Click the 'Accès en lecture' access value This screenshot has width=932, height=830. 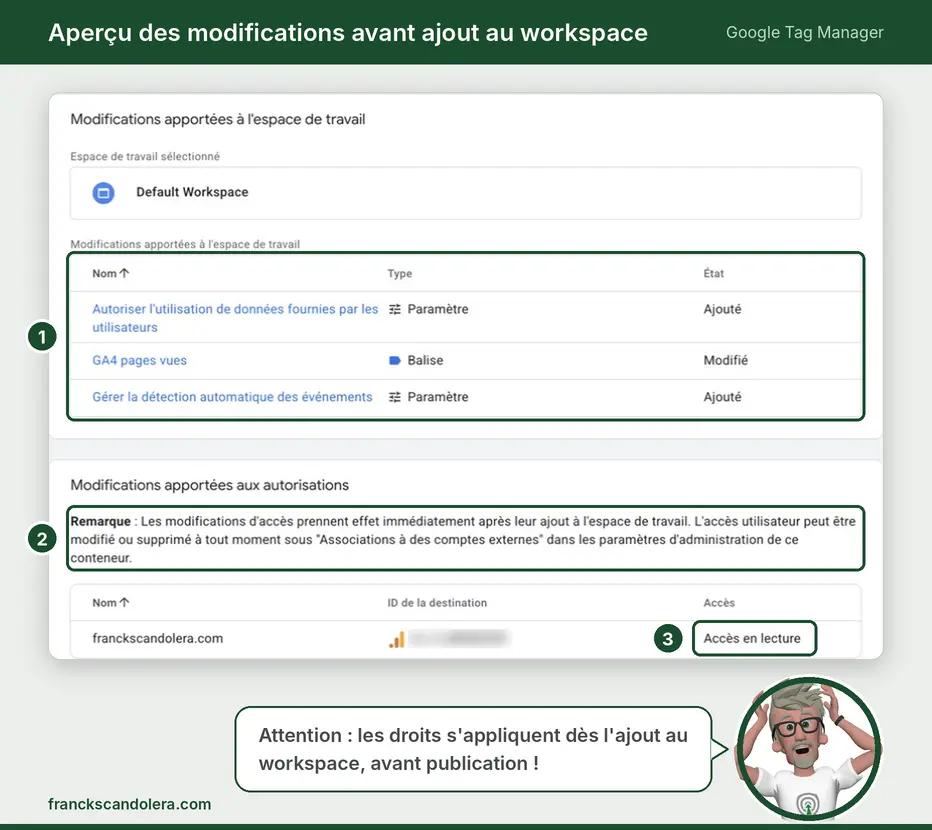(752, 639)
